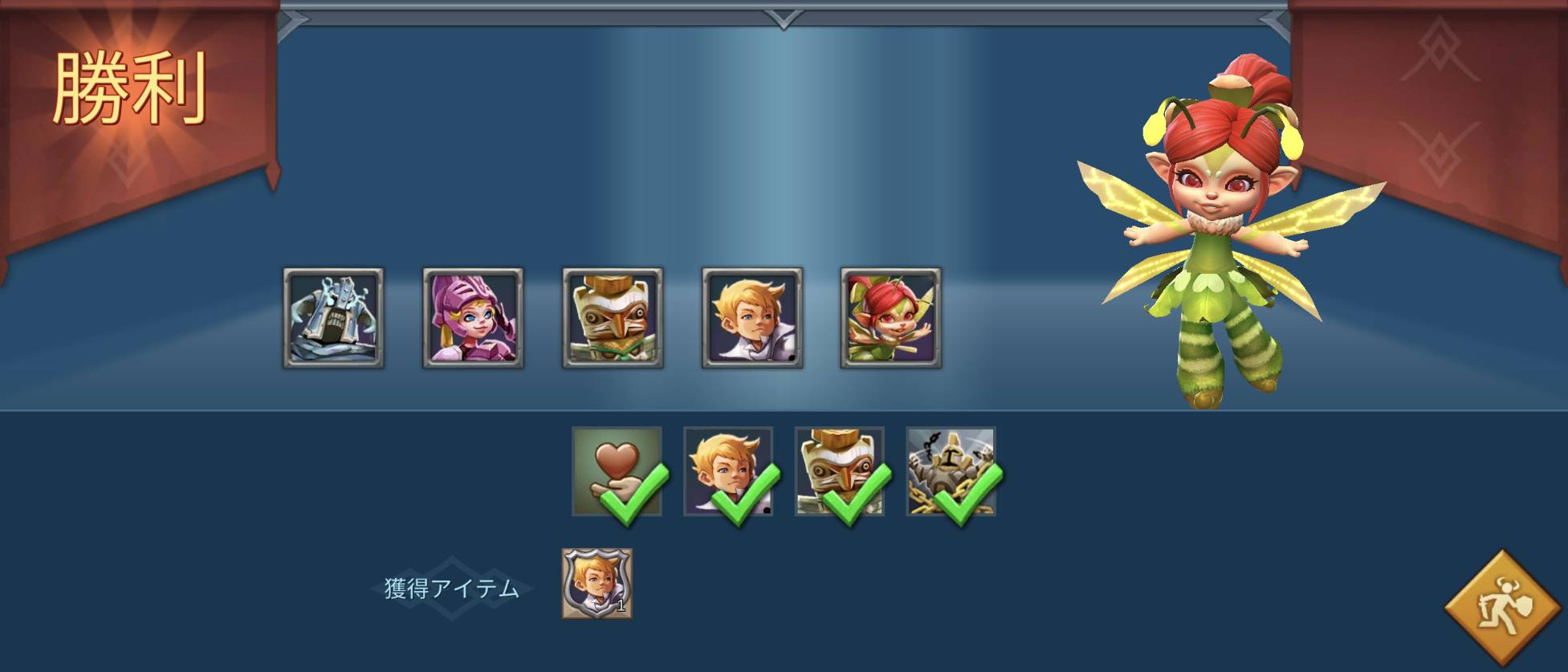Viewport: 1568px width, 672px height.
Task: Tap the lower emblem on right red banner
Action: 1440,153
